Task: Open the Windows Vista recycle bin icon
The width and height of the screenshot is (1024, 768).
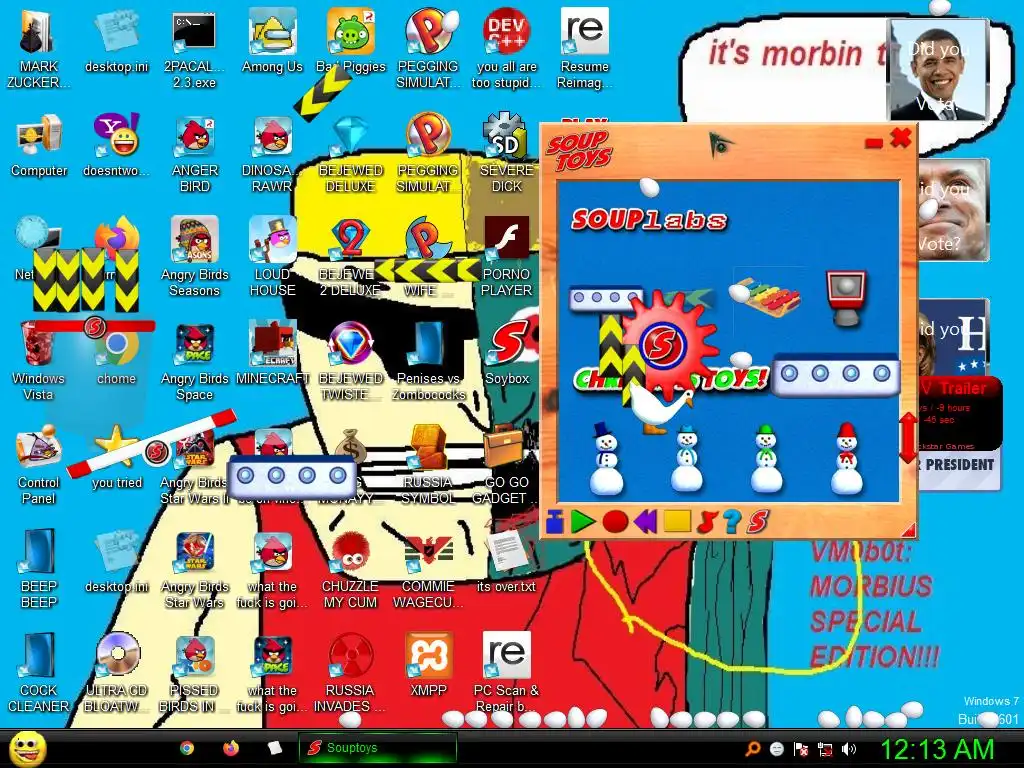Action: coord(38,362)
